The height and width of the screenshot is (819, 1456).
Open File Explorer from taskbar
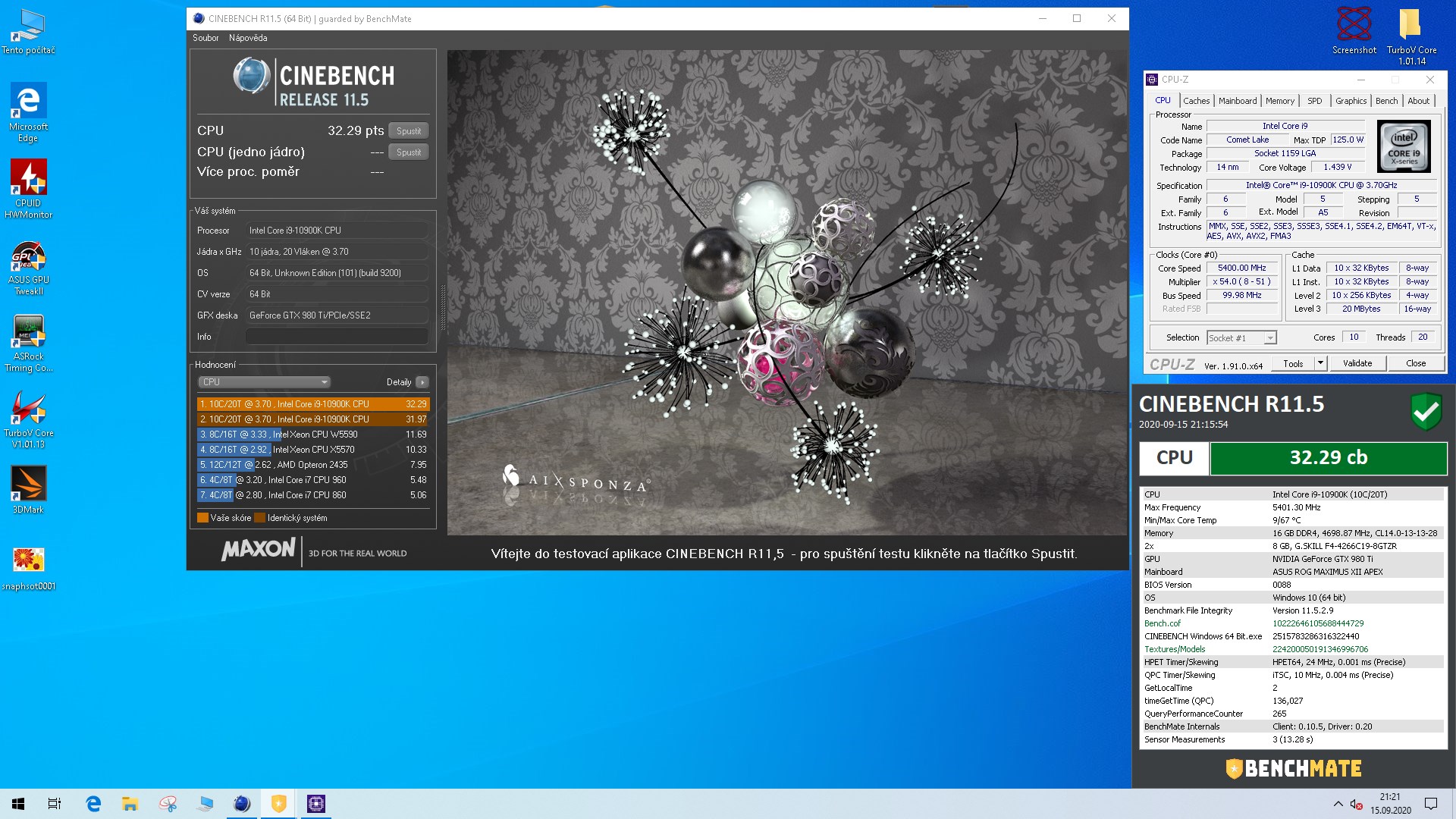pos(130,804)
